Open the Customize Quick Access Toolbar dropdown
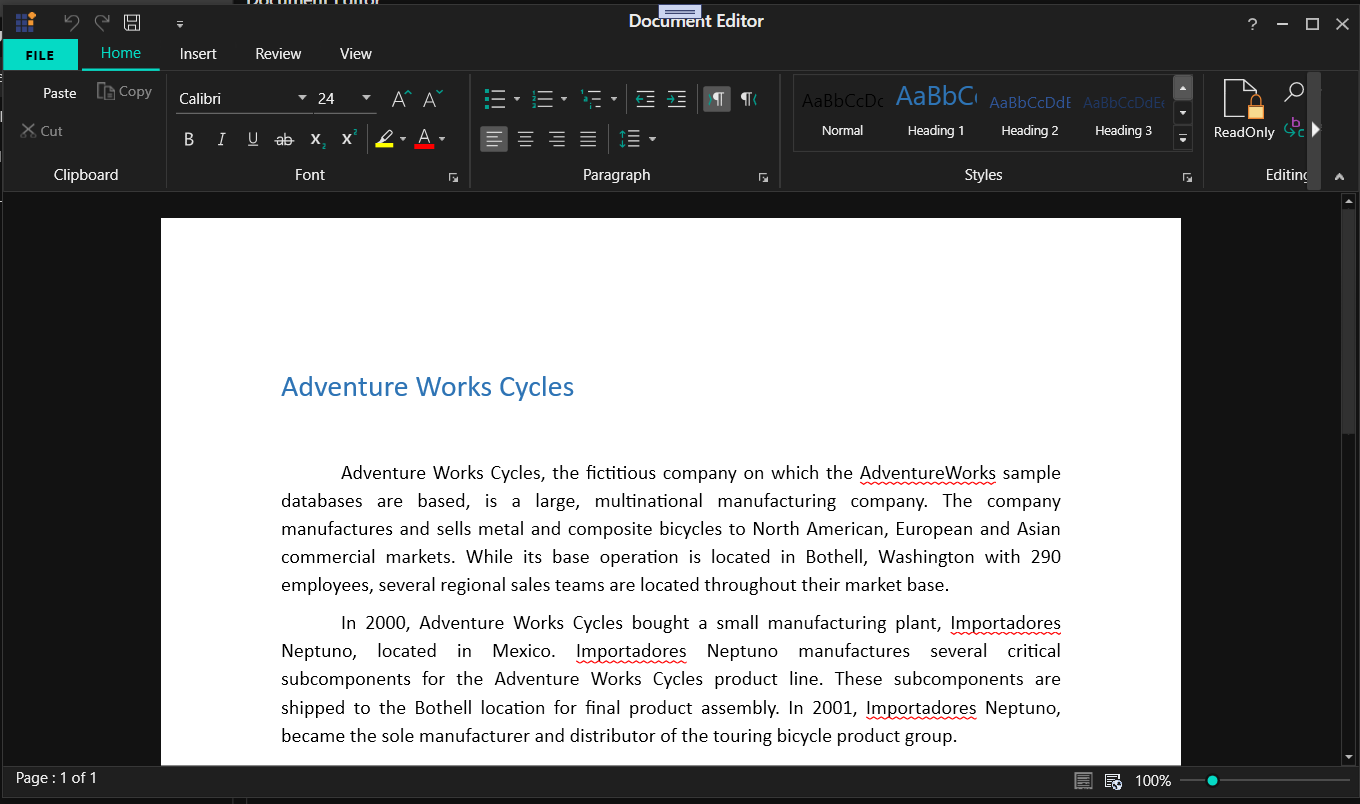Viewport: 1360px width, 804px height. tap(180, 23)
